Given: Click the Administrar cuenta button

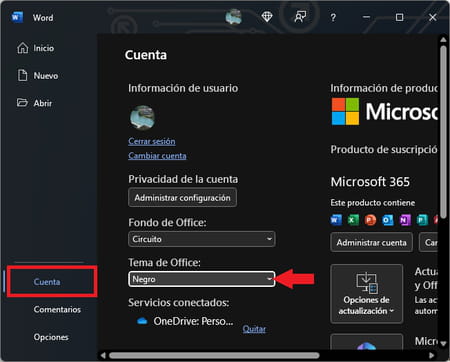Looking at the screenshot, I should [x=371, y=242].
